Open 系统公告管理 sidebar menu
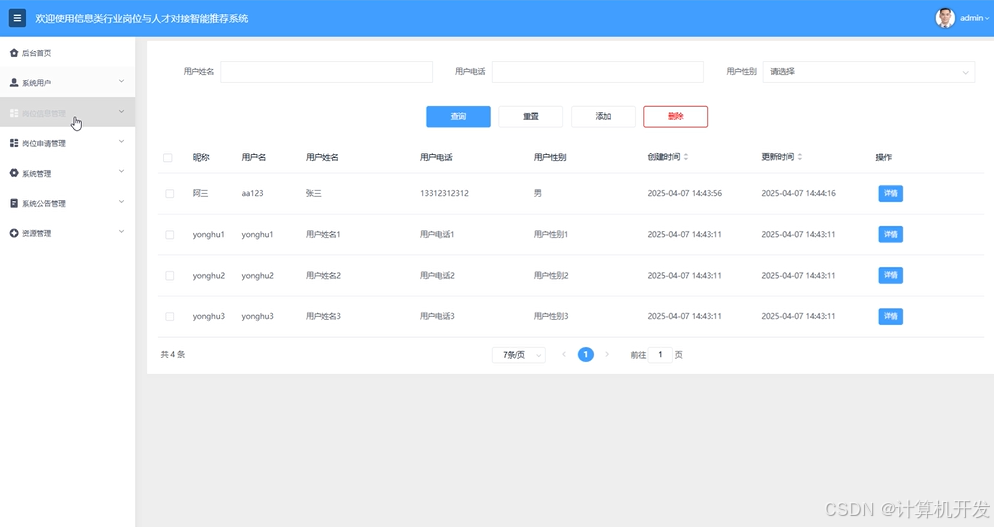The image size is (994, 527). pos(67,203)
